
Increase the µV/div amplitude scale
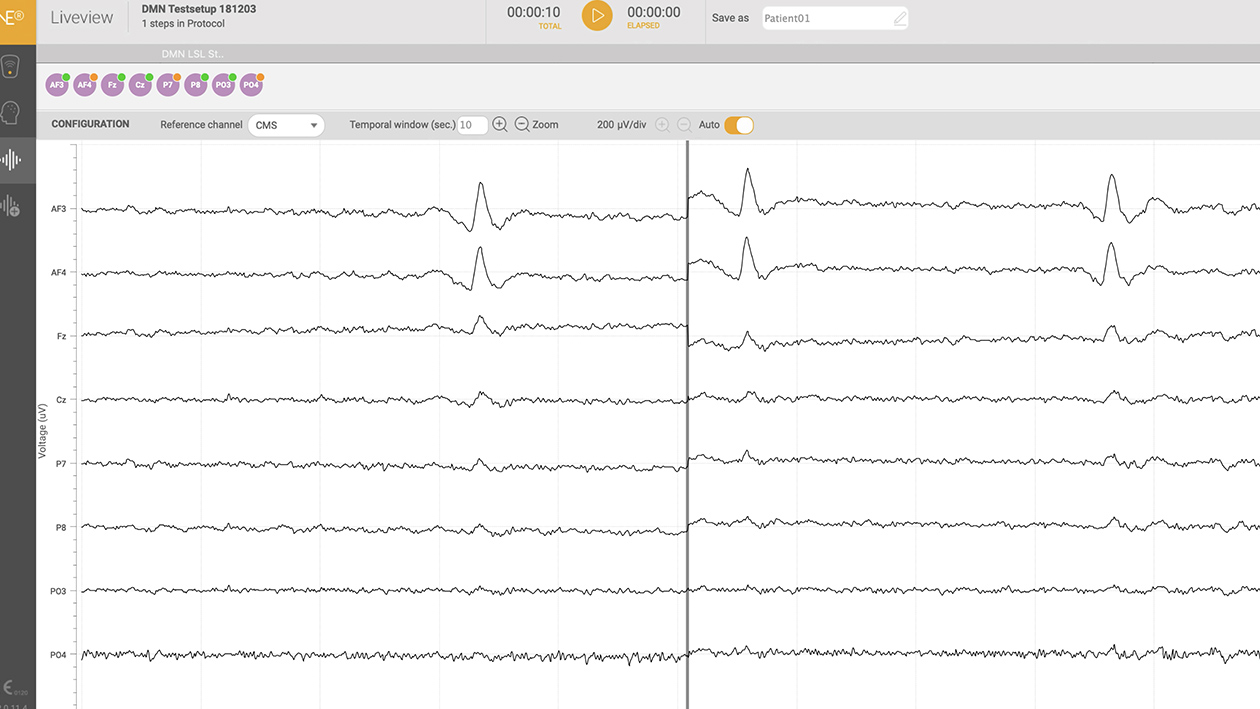coord(662,125)
